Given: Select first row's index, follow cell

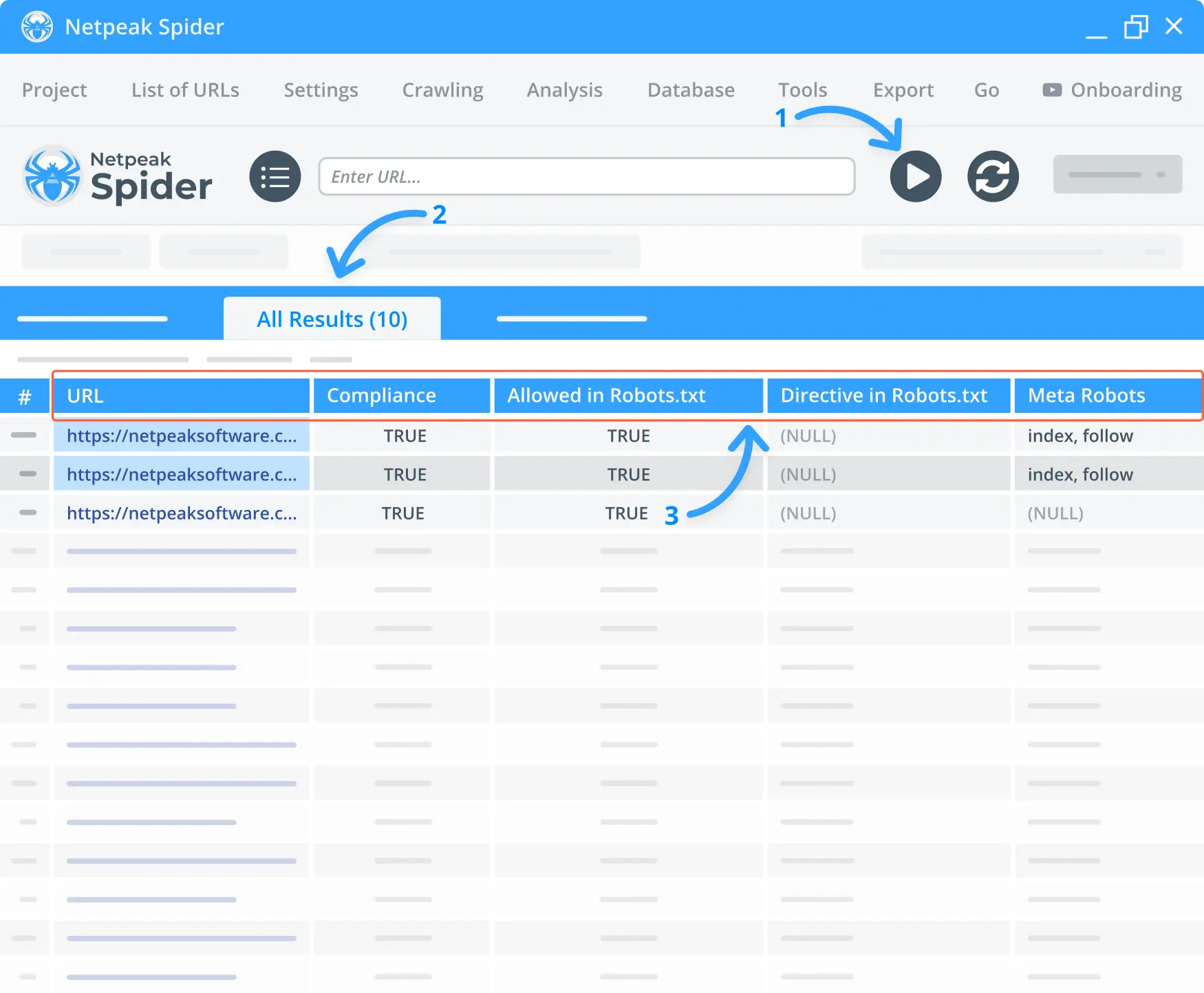Looking at the screenshot, I should pos(1109,436).
